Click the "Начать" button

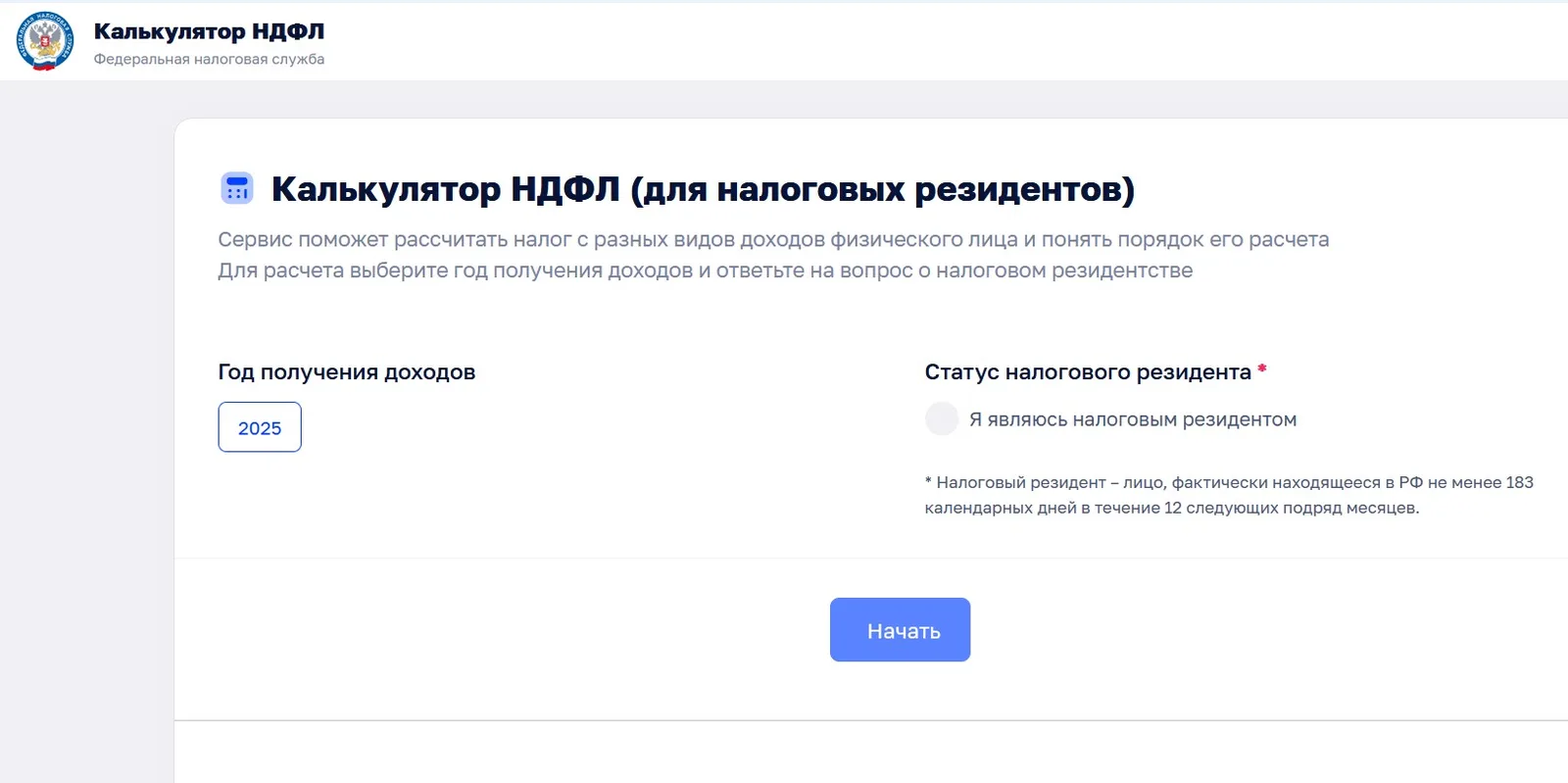[x=900, y=629]
